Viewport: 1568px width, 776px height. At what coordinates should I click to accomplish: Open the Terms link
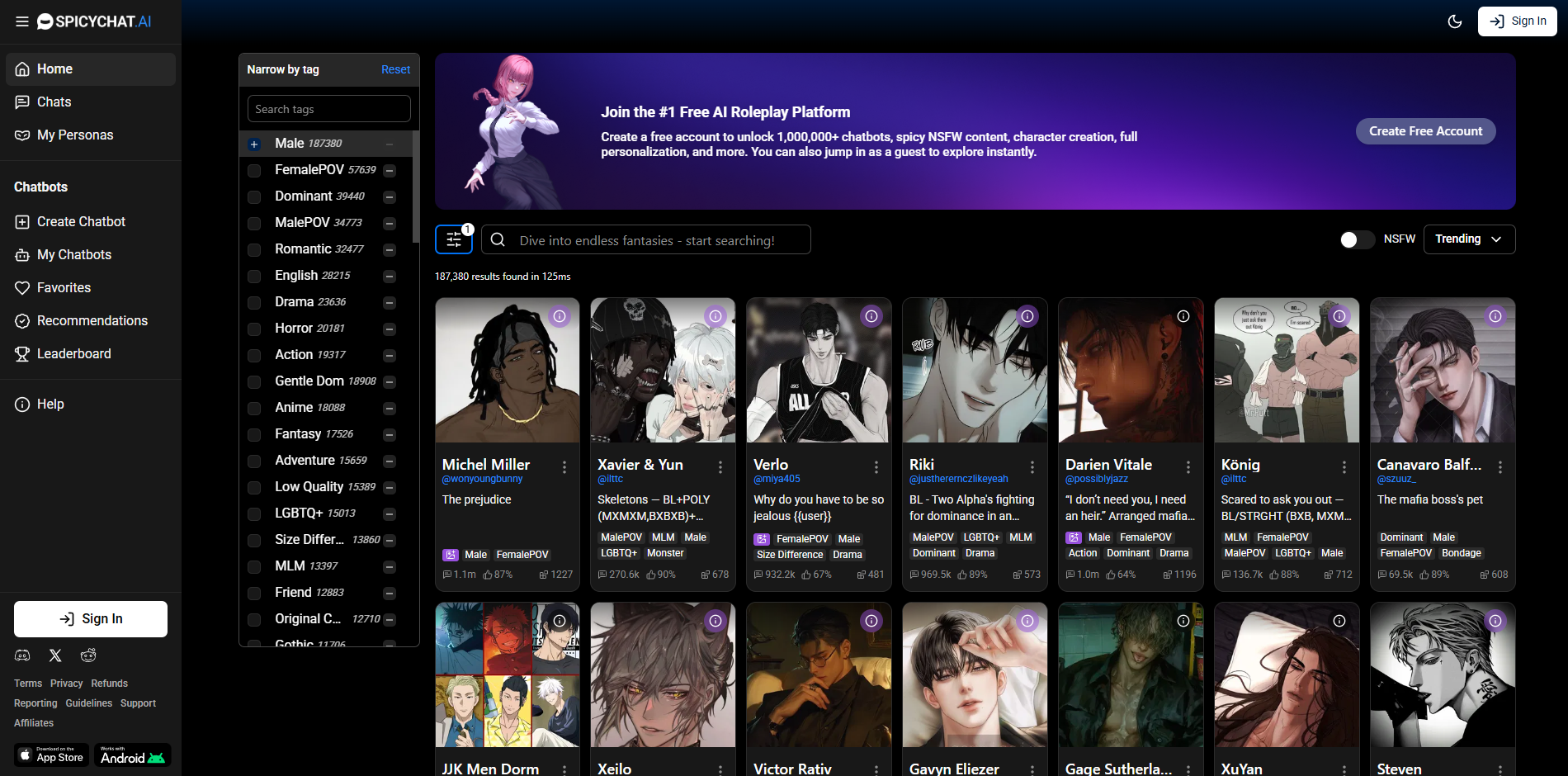(28, 684)
